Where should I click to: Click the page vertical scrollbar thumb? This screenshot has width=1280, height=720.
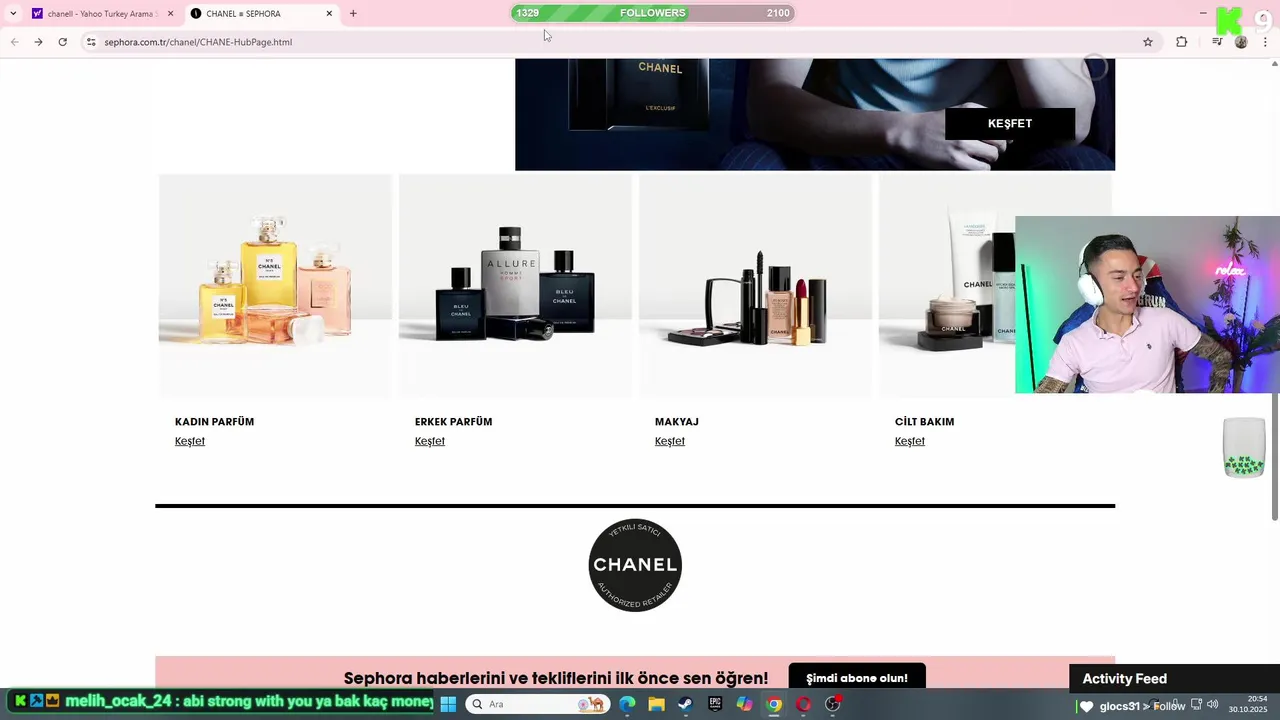[1275, 455]
